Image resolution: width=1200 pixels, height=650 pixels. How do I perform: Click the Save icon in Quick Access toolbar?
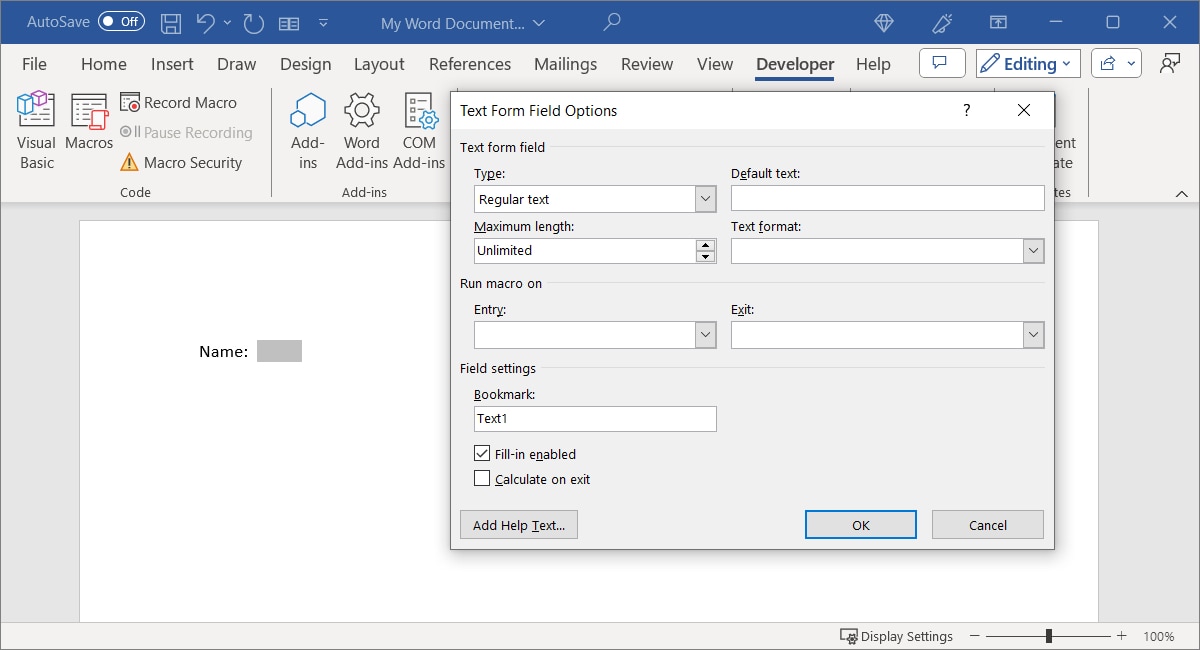[170, 22]
